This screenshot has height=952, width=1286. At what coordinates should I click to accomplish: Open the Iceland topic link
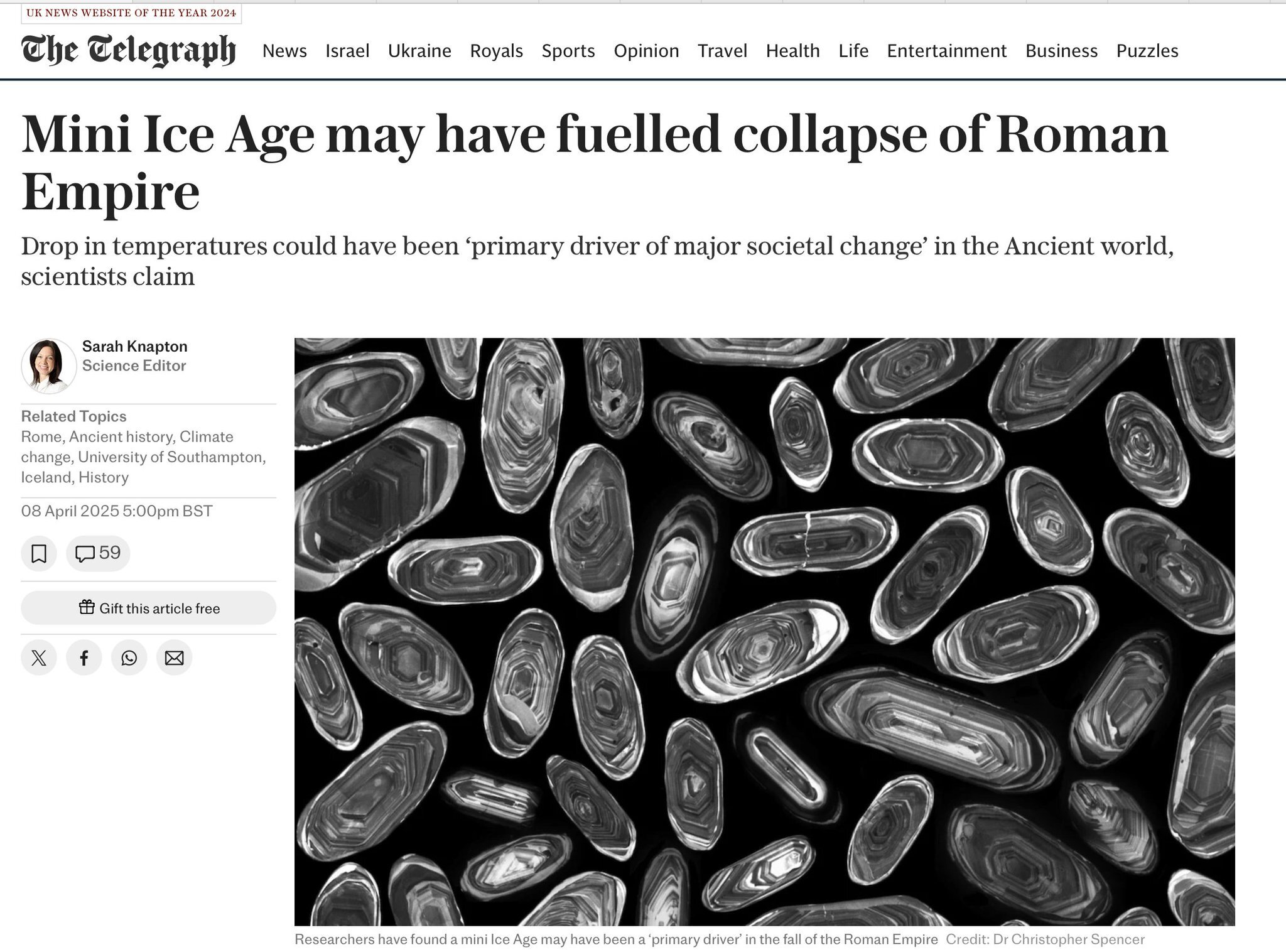tap(46, 477)
